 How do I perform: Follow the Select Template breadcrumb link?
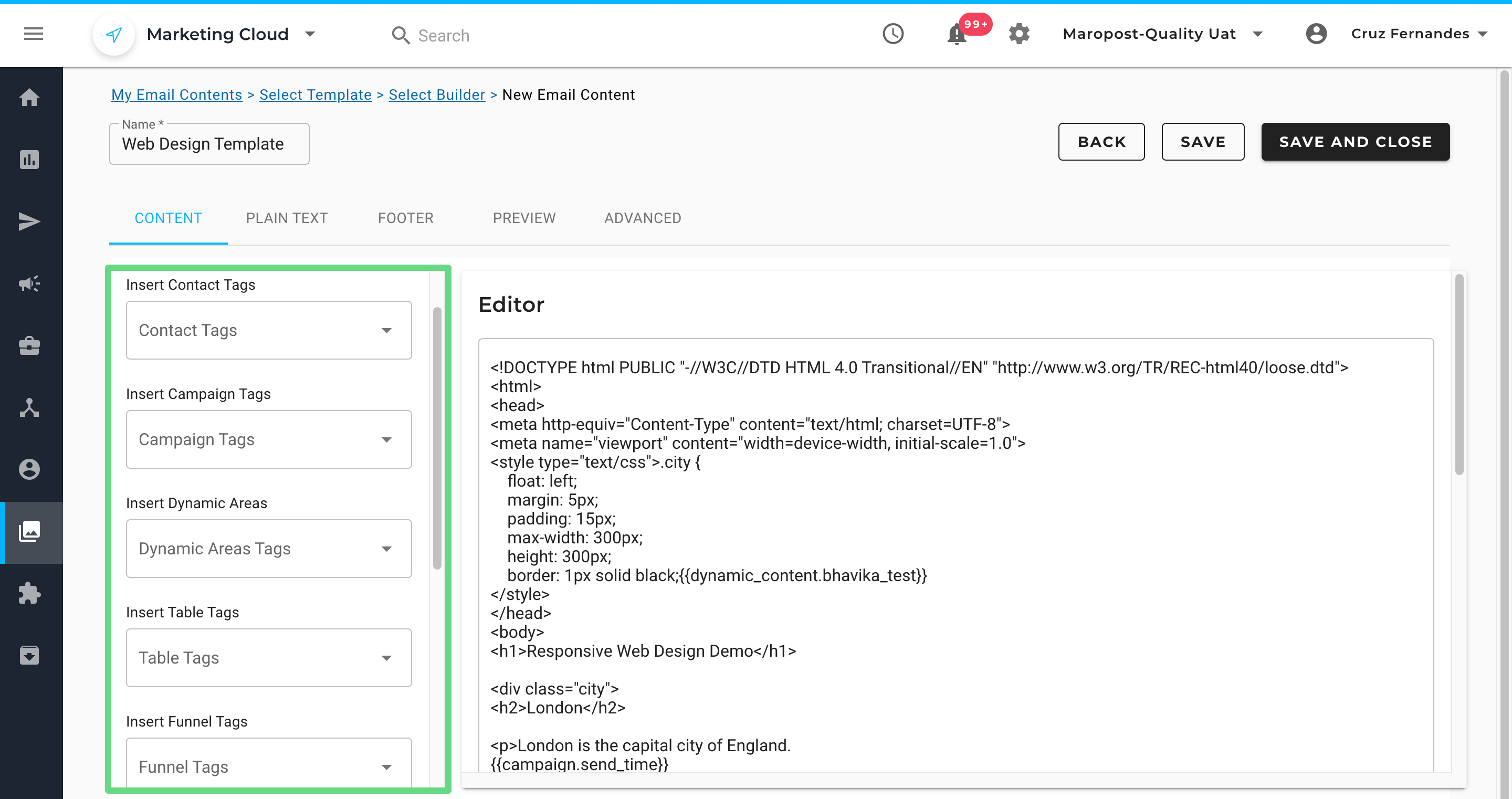pyautogui.click(x=315, y=95)
